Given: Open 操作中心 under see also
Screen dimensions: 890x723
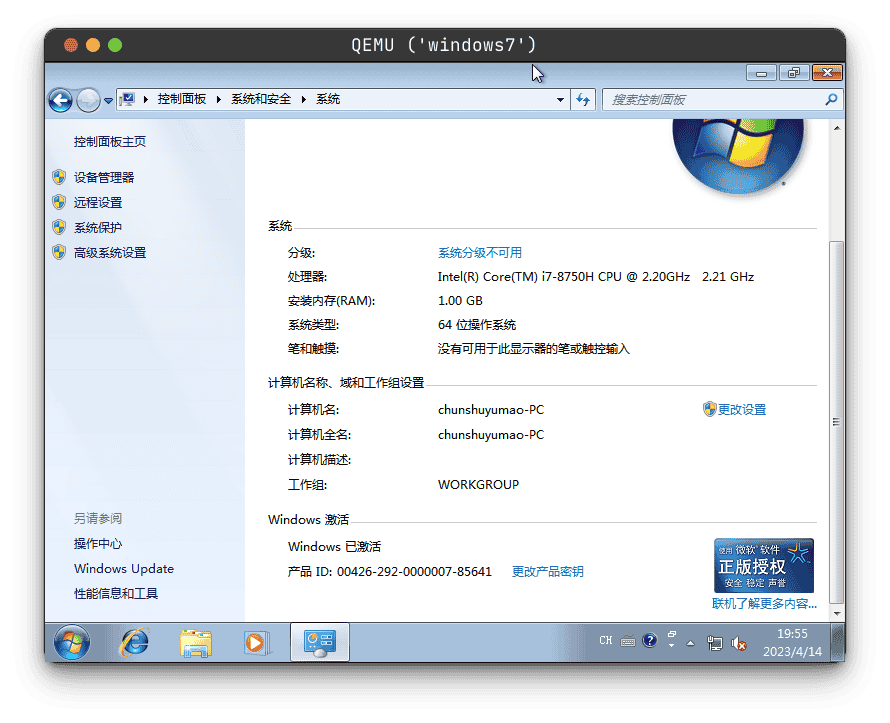Looking at the screenshot, I should (98, 544).
